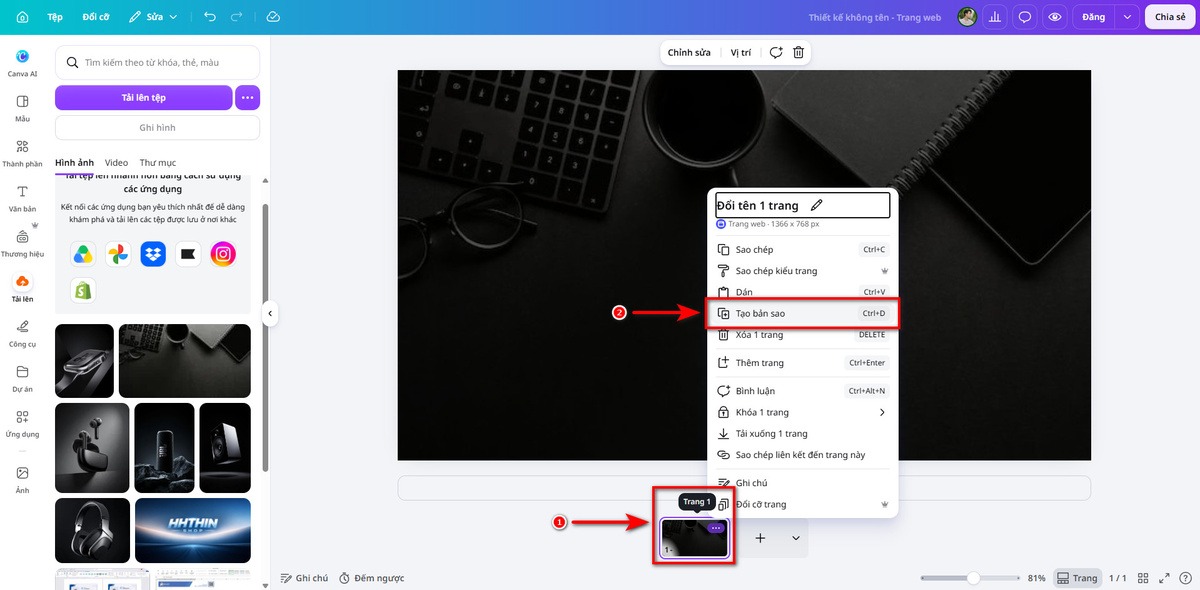
Task: Toggle fullscreen presentation mode
Action: click(1164, 578)
